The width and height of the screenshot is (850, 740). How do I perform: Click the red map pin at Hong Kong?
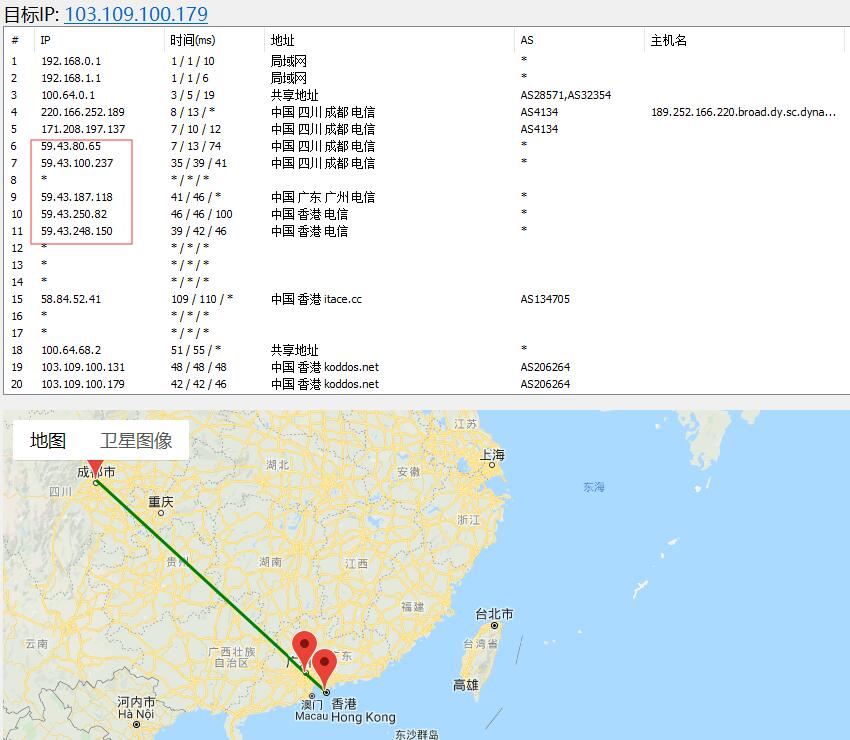pos(325,668)
